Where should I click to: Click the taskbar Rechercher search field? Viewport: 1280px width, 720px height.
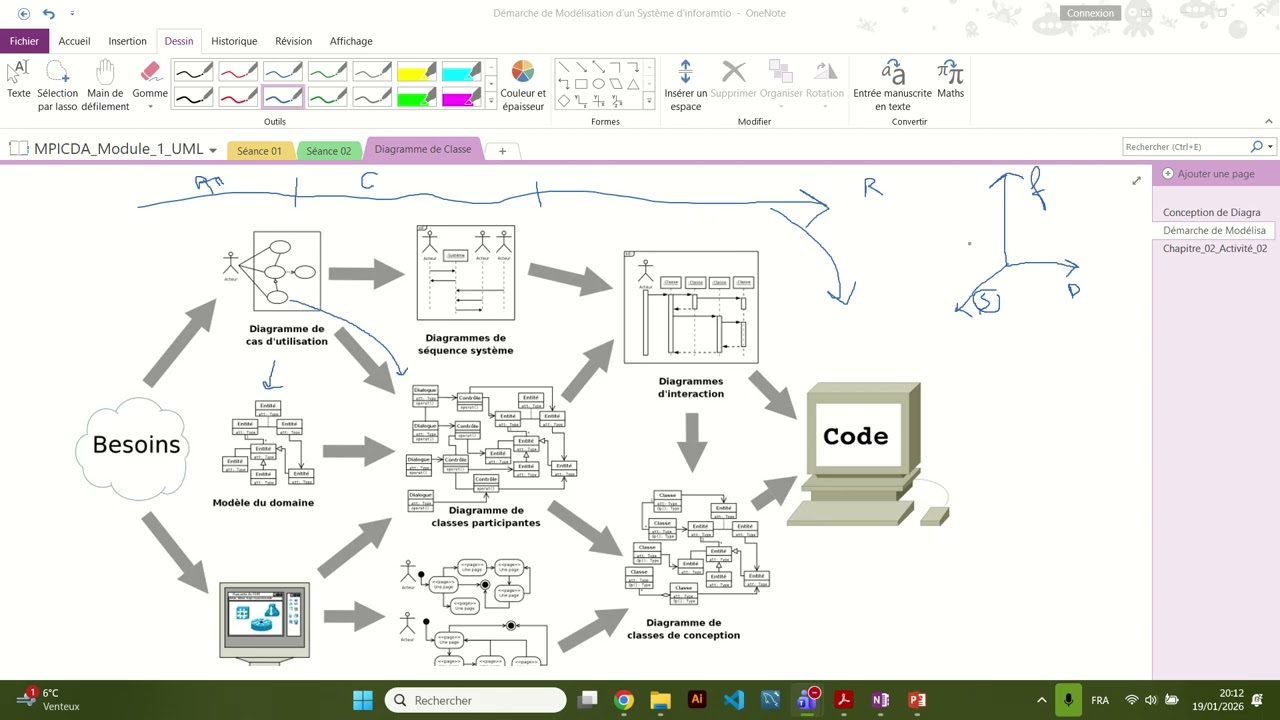point(476,700)
